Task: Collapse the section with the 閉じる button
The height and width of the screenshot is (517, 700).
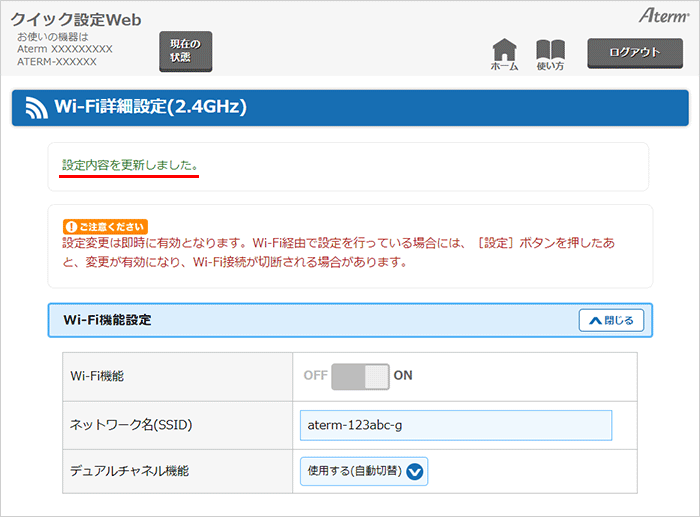Action: tap(611, 320)
